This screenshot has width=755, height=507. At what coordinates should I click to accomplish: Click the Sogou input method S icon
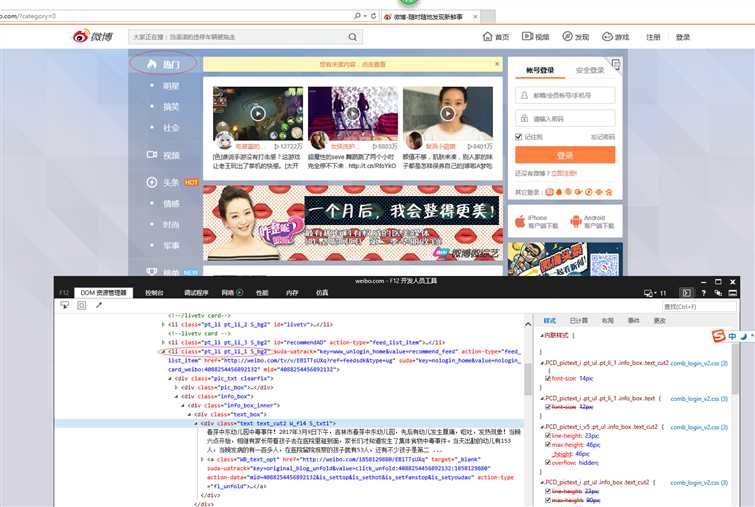(x=718, y=336)
